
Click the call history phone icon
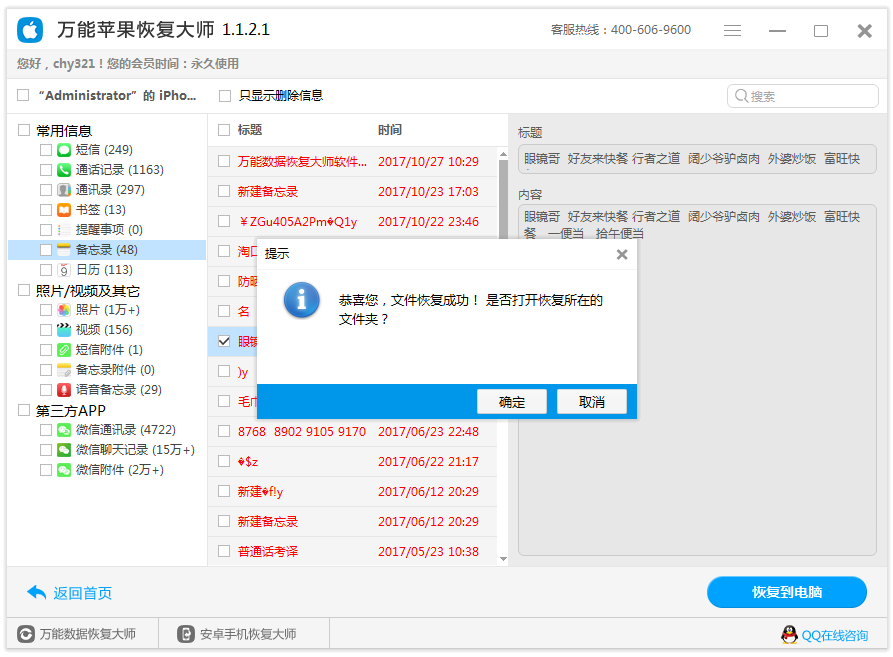64,170
